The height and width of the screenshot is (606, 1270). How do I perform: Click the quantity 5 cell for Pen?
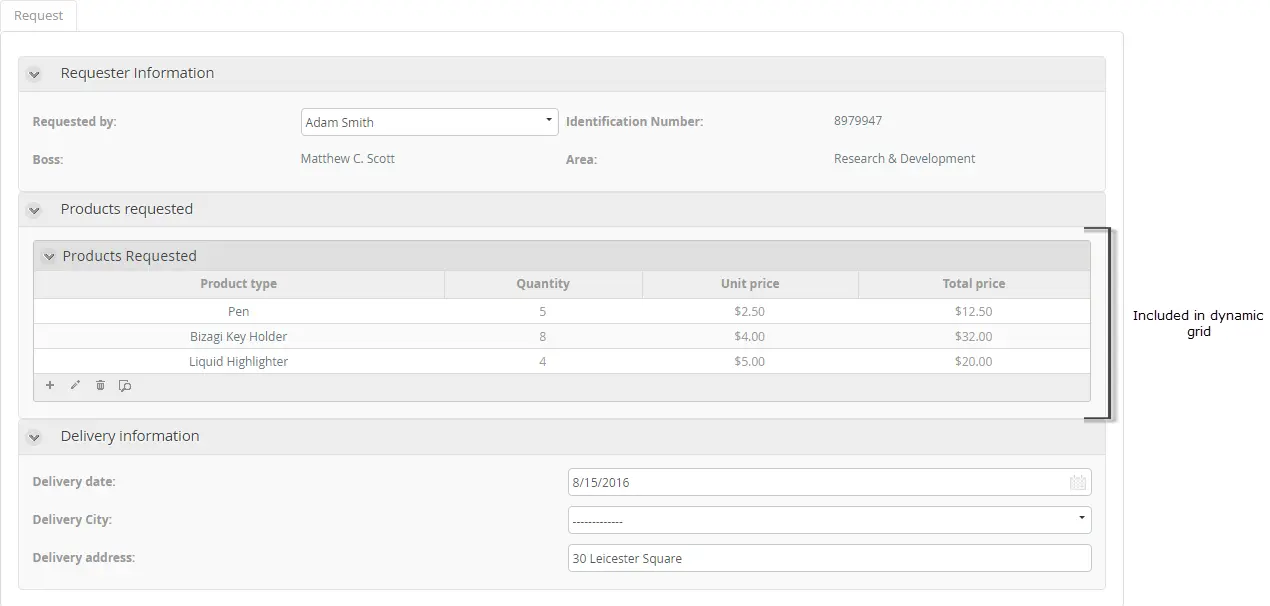pos(543,311)
